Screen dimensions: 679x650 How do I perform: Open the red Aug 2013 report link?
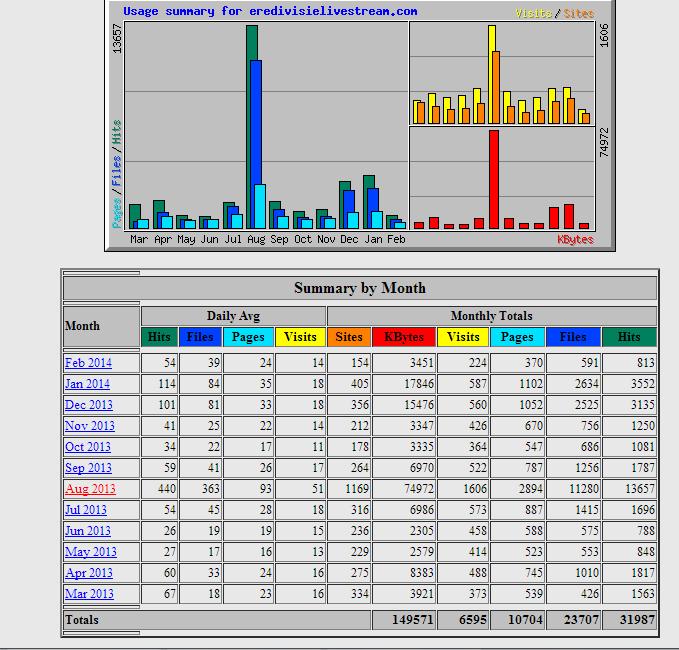click(x=90, y=489)
